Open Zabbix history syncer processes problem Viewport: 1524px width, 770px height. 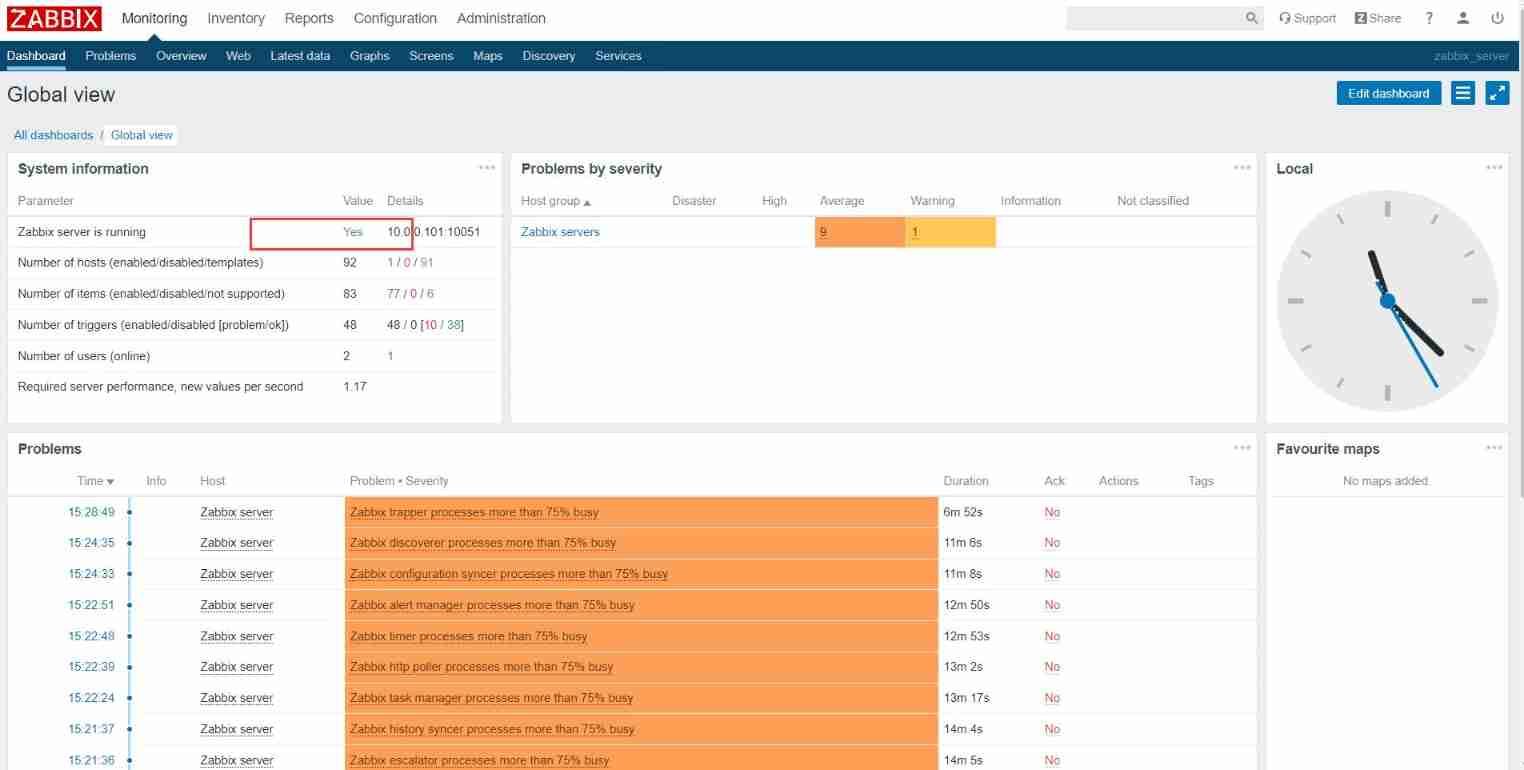pyautogui.click(x=492, y=729)
